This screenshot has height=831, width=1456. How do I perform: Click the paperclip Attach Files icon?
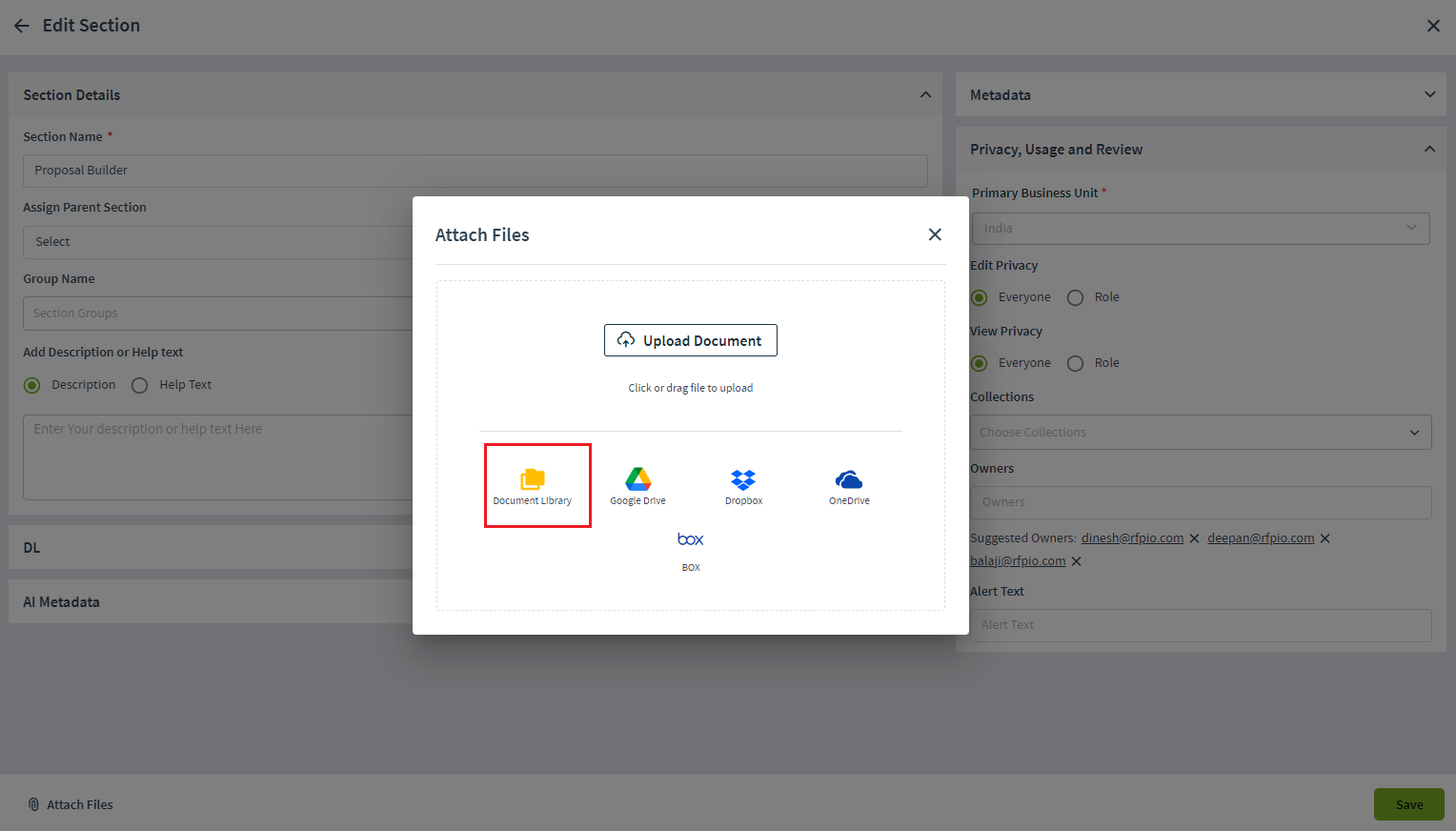tap(33, 804)
